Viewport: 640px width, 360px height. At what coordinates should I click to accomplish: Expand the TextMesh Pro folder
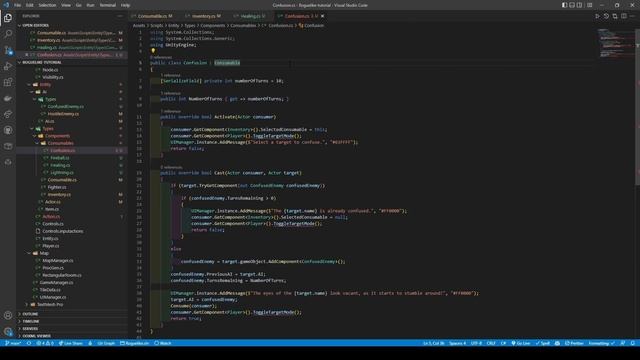click(x=50, y=304)
